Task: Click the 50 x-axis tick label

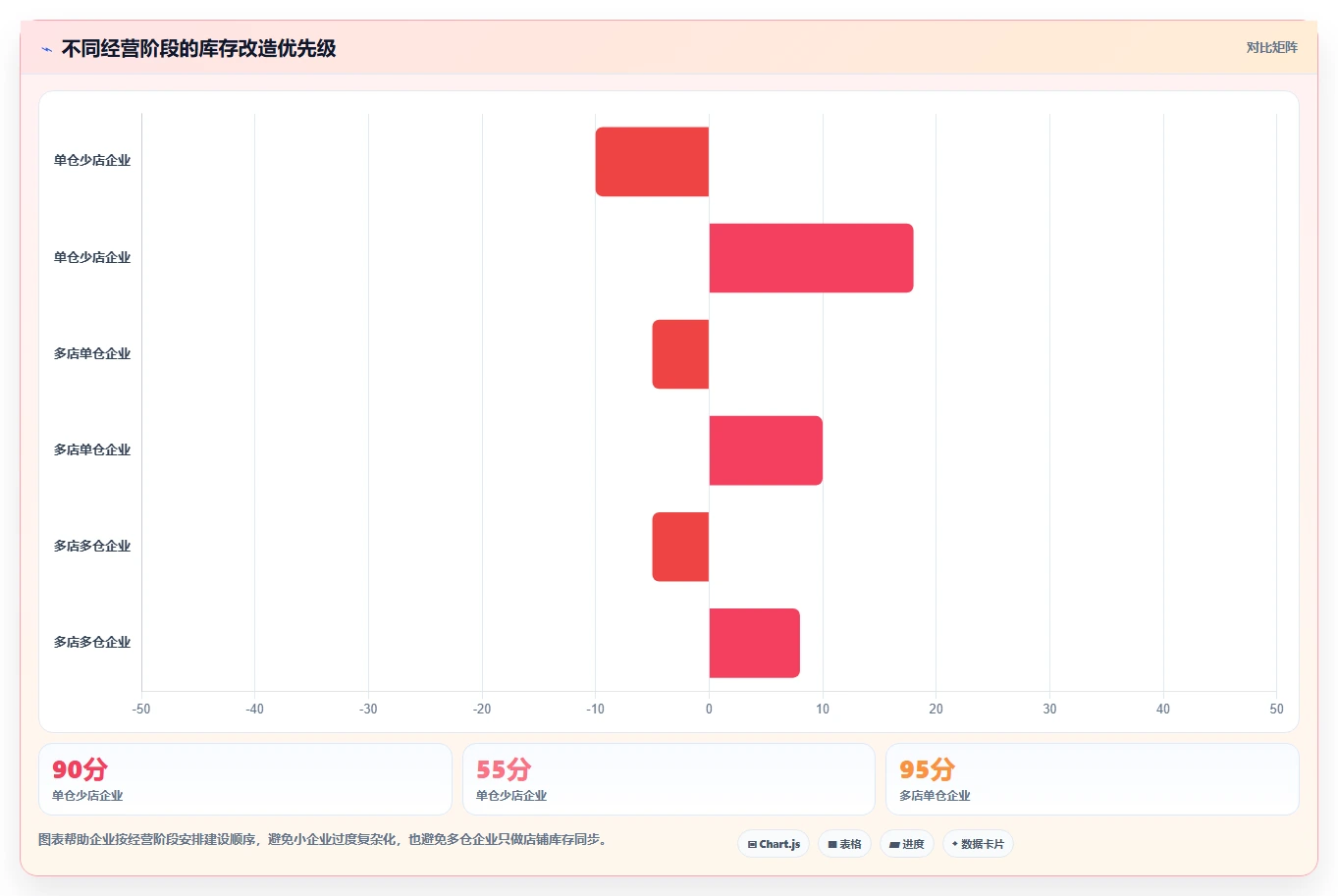Action: [1276, 709]
